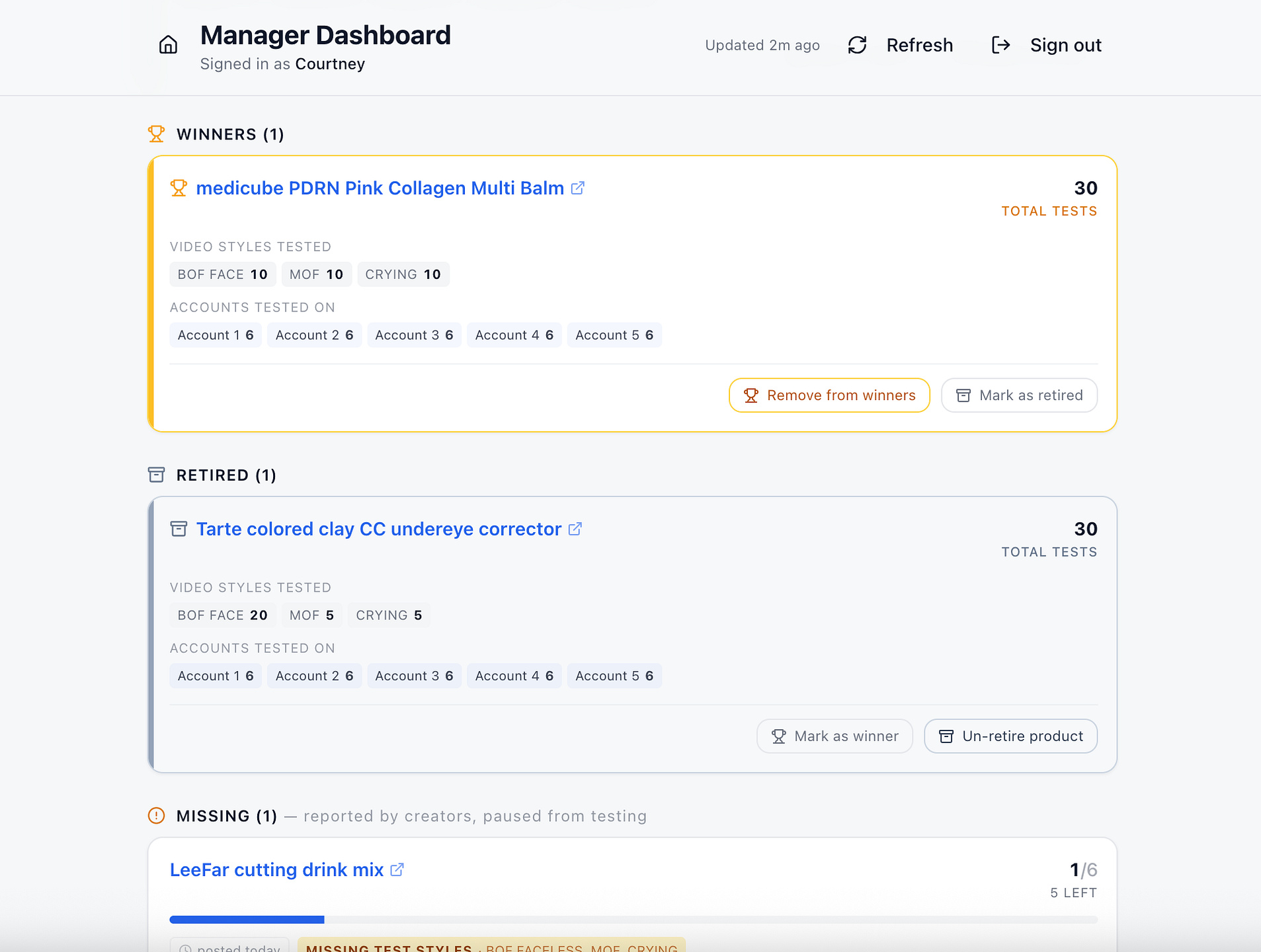Click the LeeFar testing progress bar
The height and width of the screenshot is (952, 1261).
pyautogui.click(x=633, y=920)
